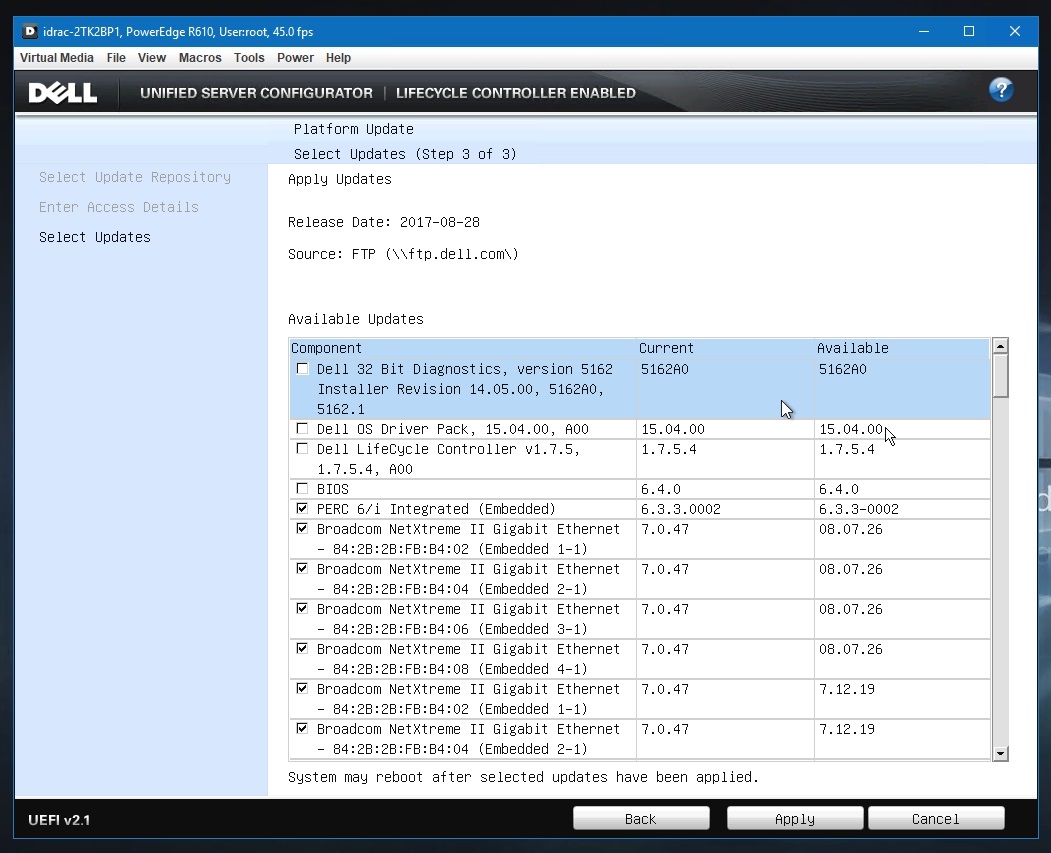Uncheck Broadcom B4:08 Embedded 4-1 checkbox
The height and width of the screenshot is (853, 1051).
coord(302,649)
